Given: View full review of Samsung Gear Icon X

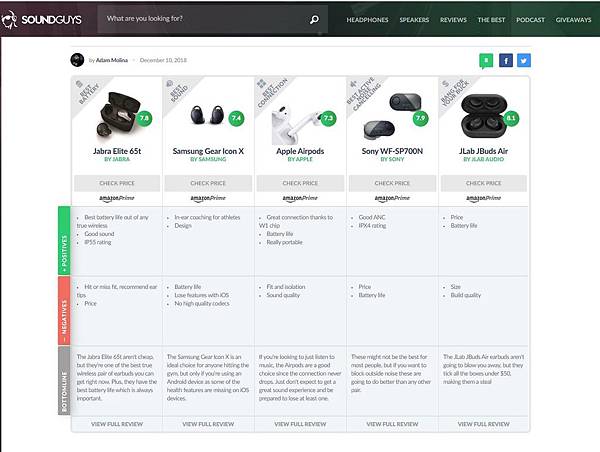Looking at the screenshot, I should [x=208, y=424].
